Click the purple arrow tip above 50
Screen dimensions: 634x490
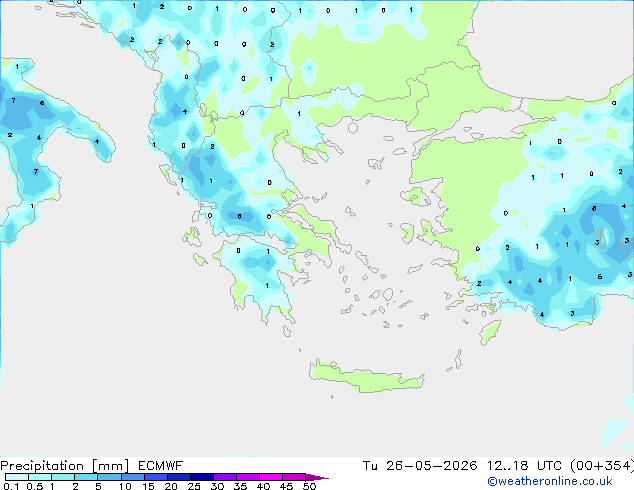(317, 478)
